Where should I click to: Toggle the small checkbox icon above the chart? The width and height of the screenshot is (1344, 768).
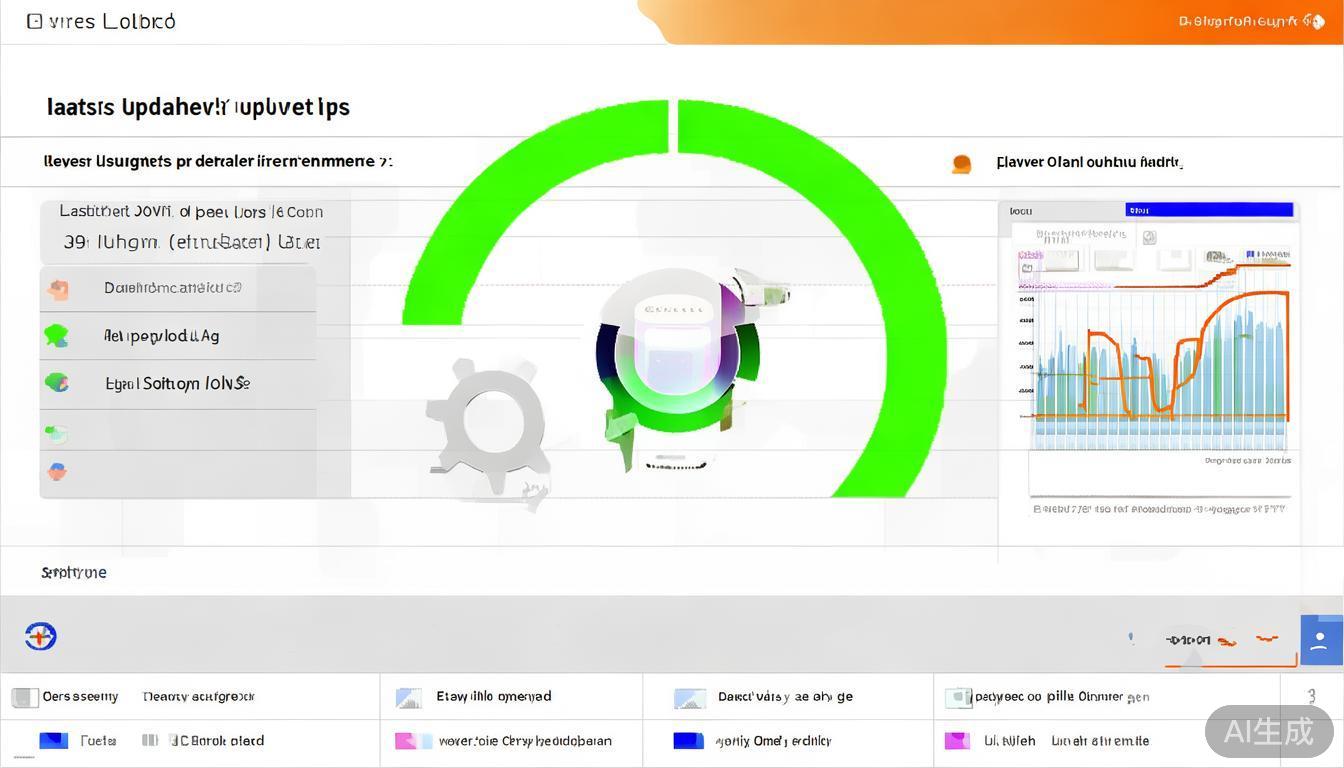[x=1149, y=237]
